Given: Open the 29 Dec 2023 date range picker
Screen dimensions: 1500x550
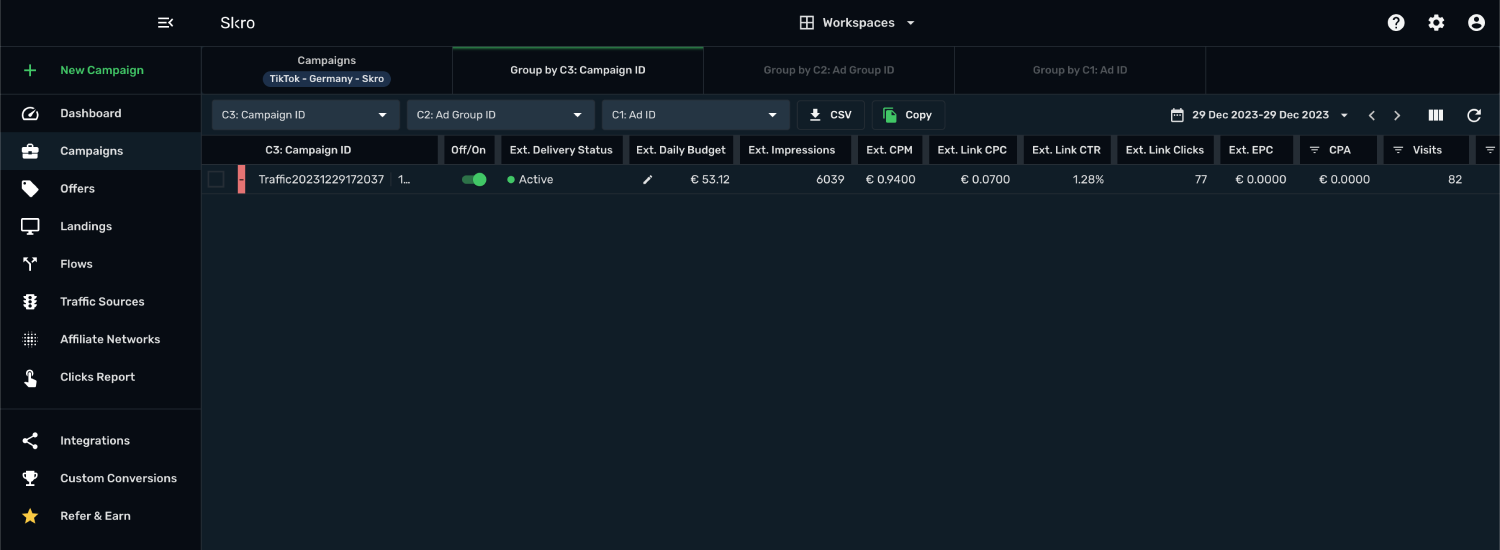Looking at the screenshot, I should 1260,115.
